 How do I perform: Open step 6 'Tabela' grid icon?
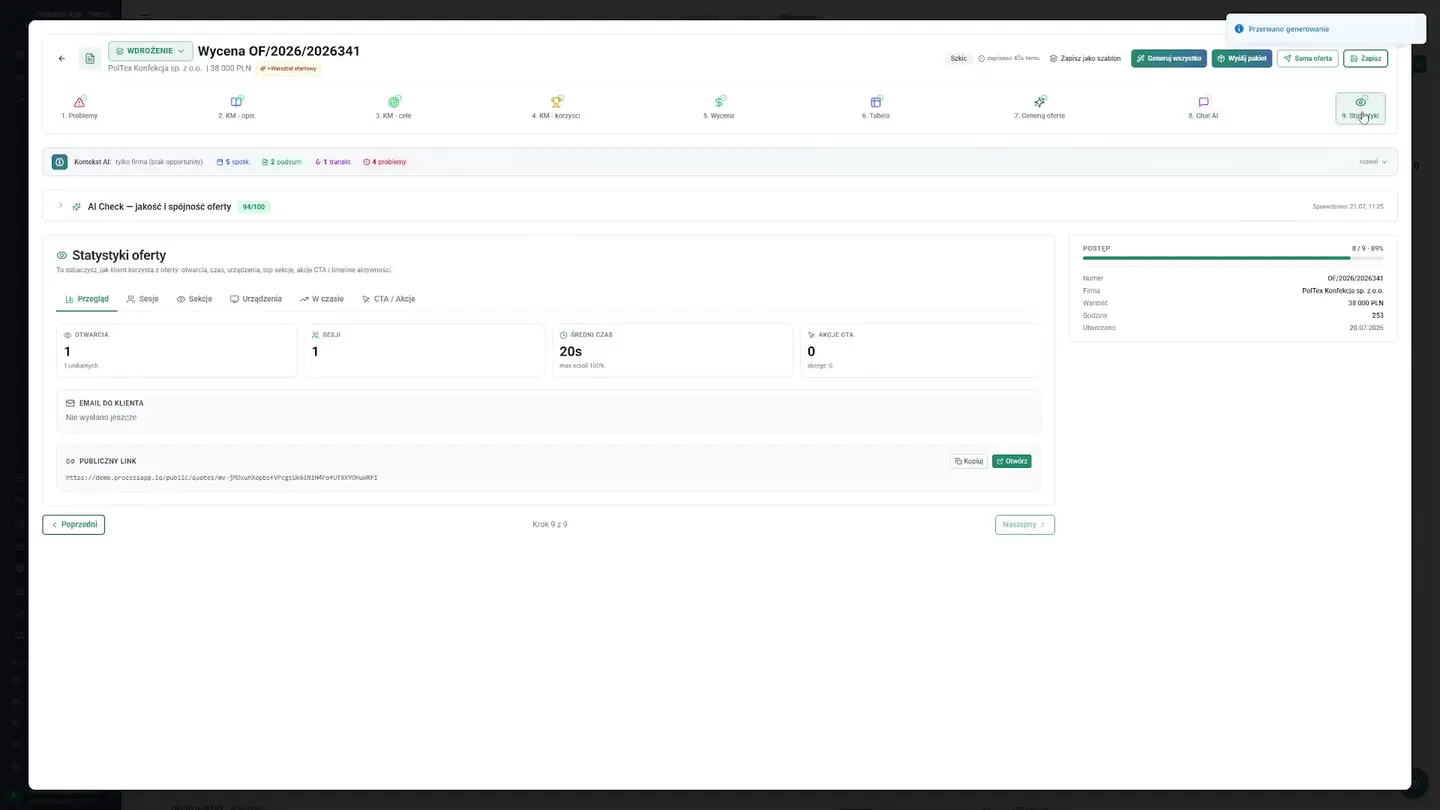(x=876, y=102)
